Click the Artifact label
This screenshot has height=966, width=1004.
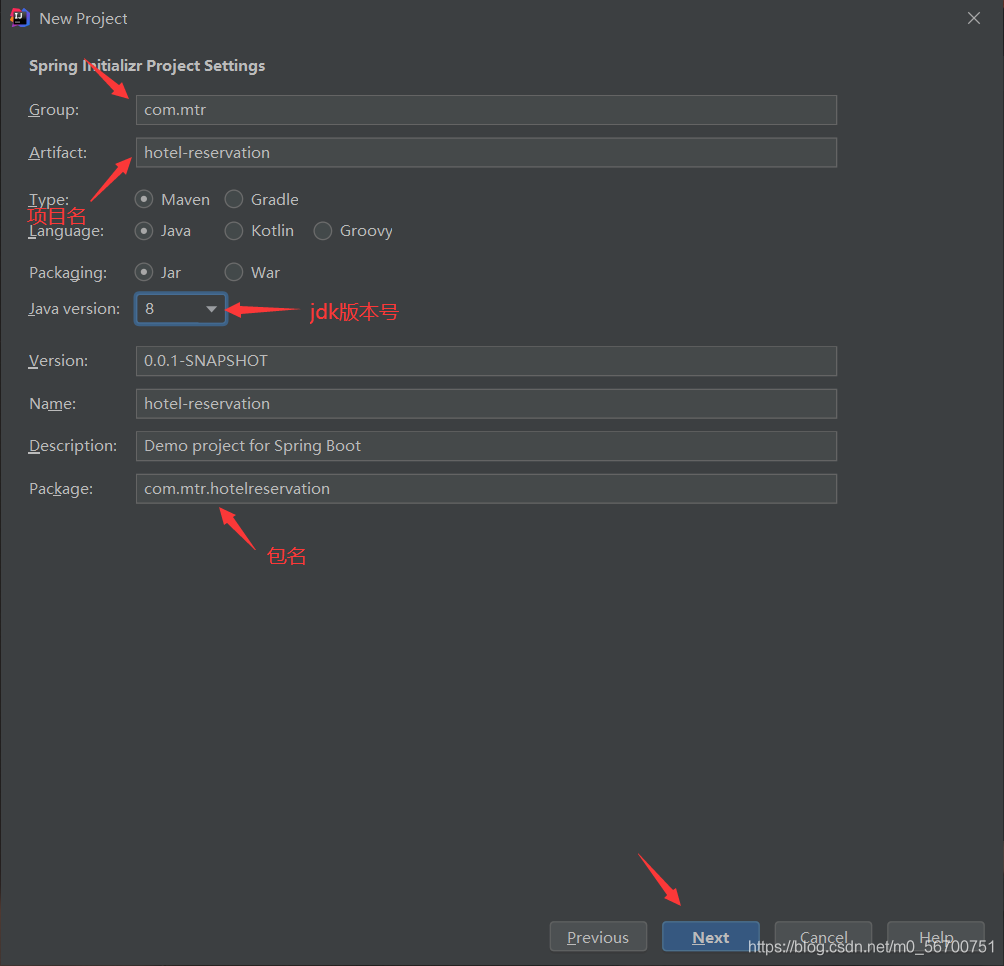pos(58,152)
